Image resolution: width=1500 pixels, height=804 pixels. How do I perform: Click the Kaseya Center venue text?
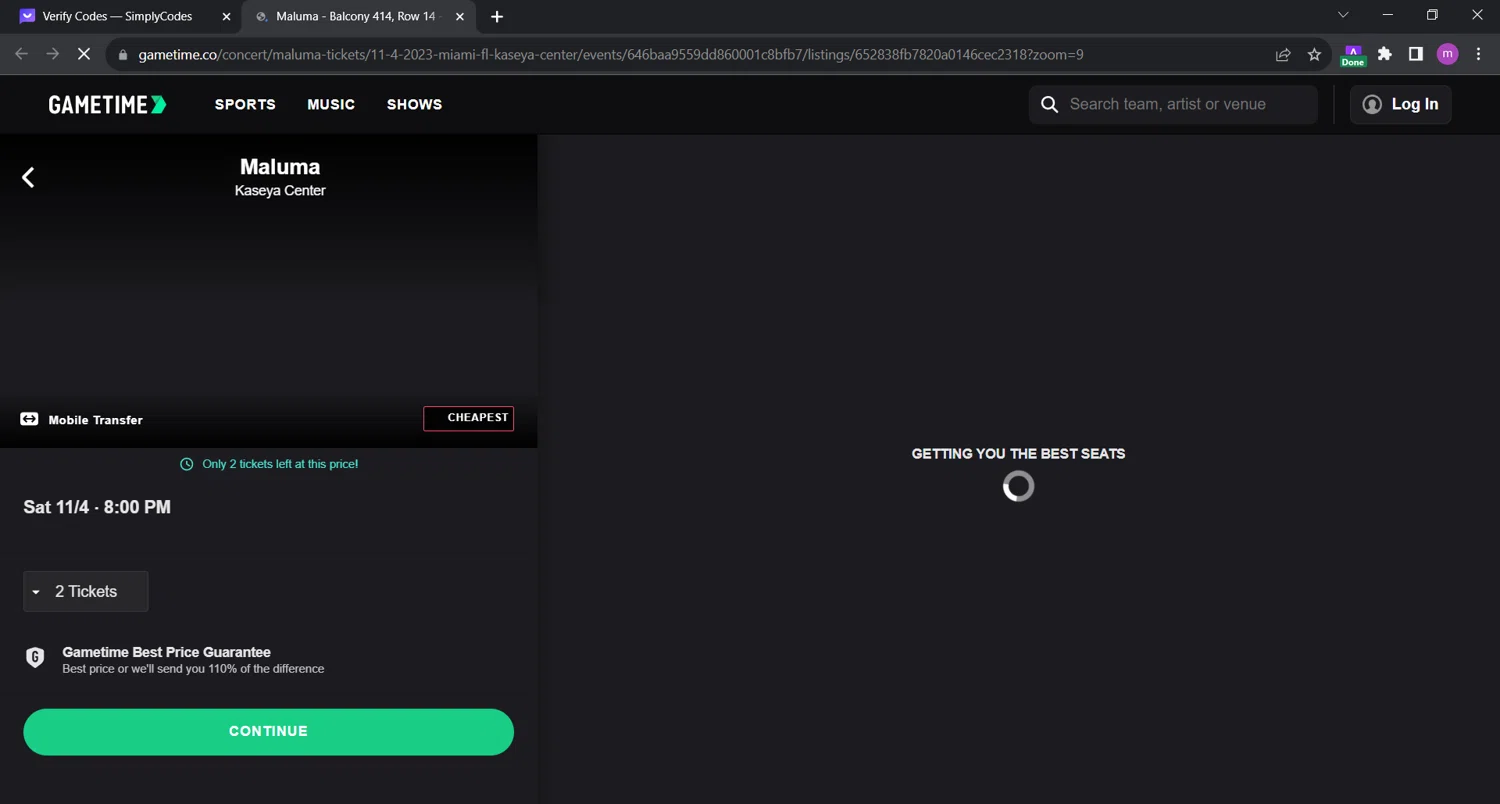[280, 190]
